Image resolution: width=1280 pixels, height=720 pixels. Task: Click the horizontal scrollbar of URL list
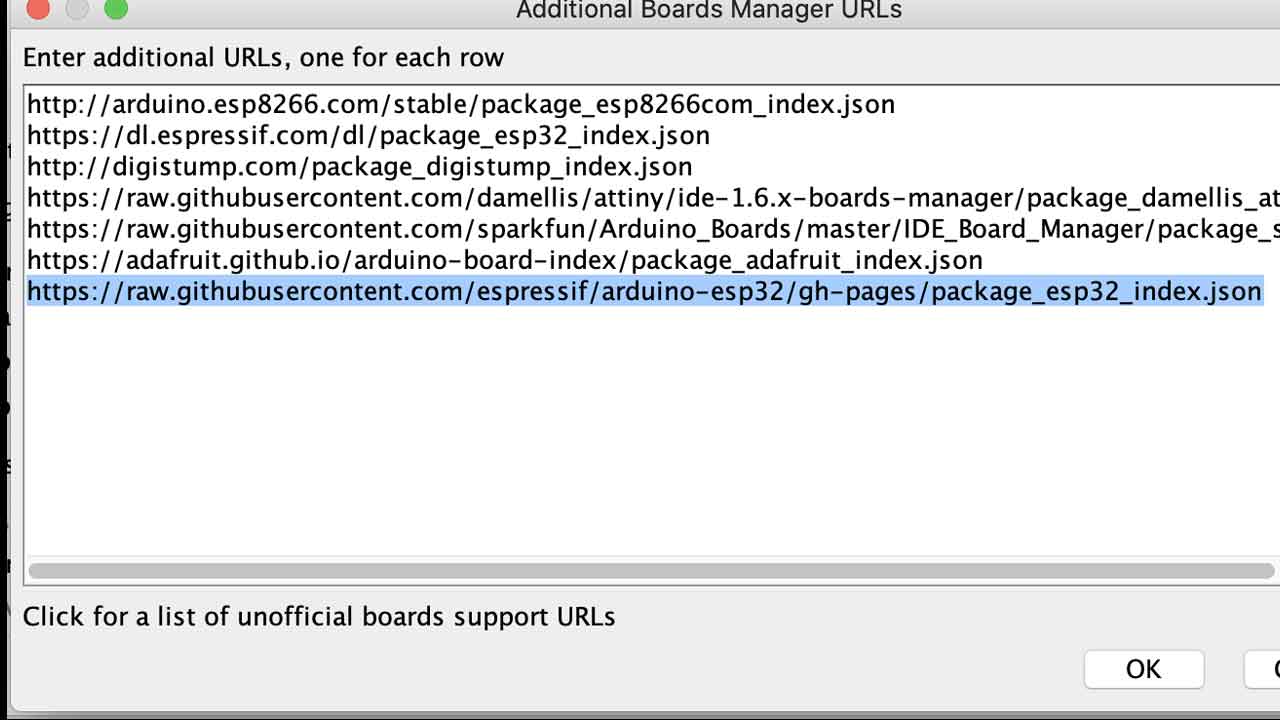tap(652, 571)
